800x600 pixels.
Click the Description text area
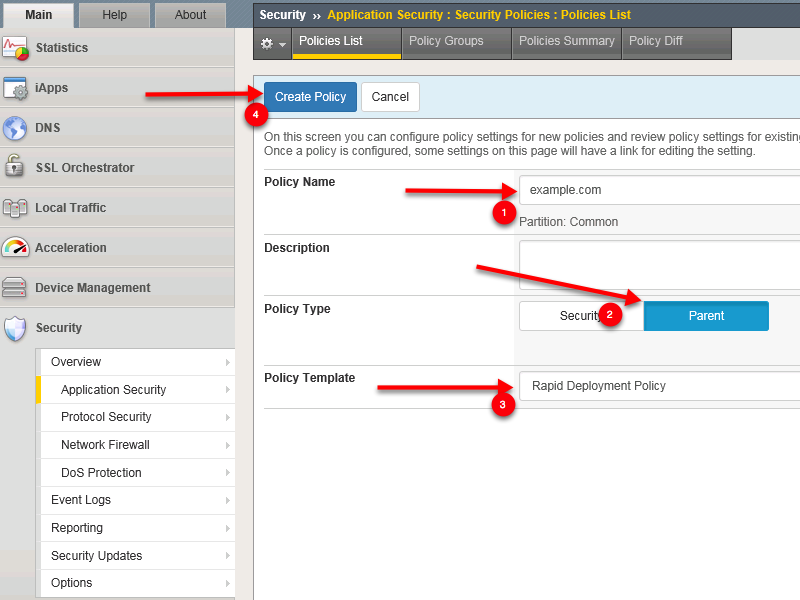tap(659, 265)
